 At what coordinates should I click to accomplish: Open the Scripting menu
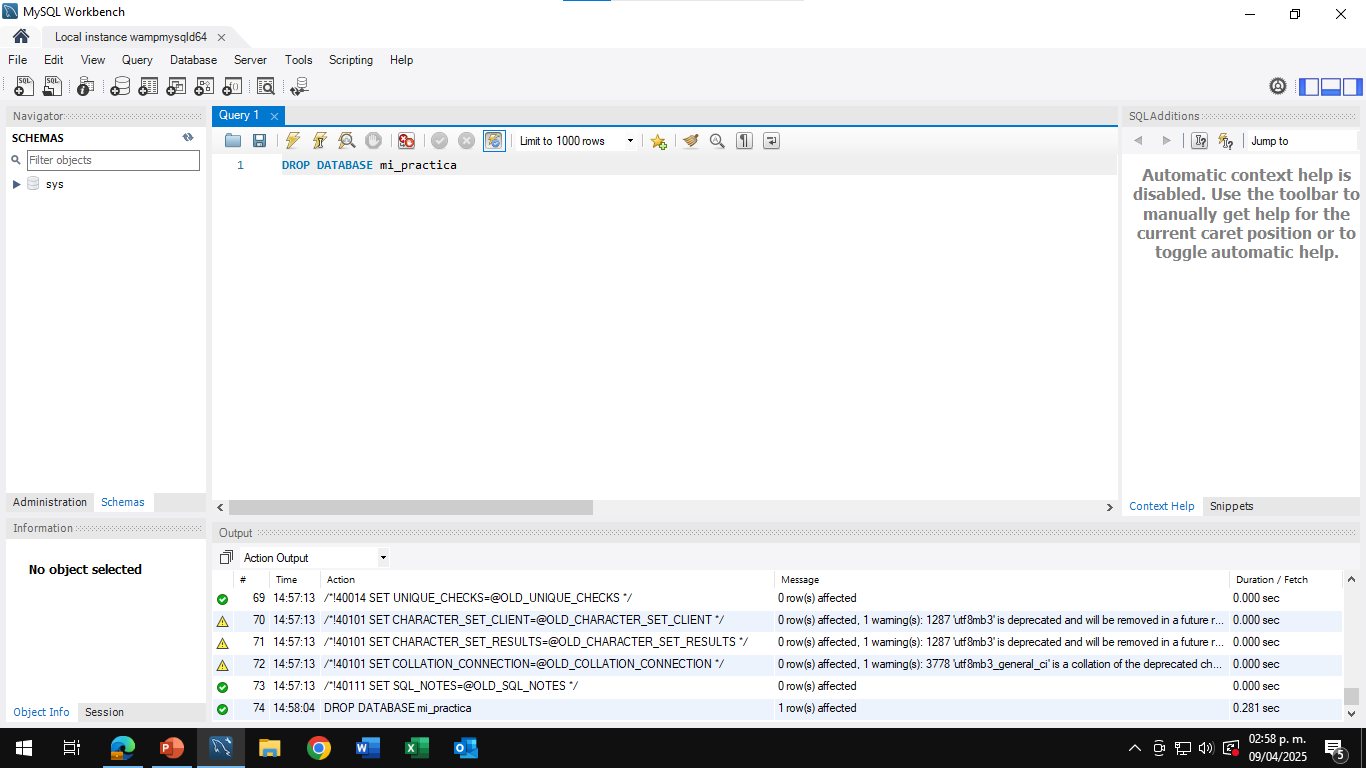coord(351,60)
